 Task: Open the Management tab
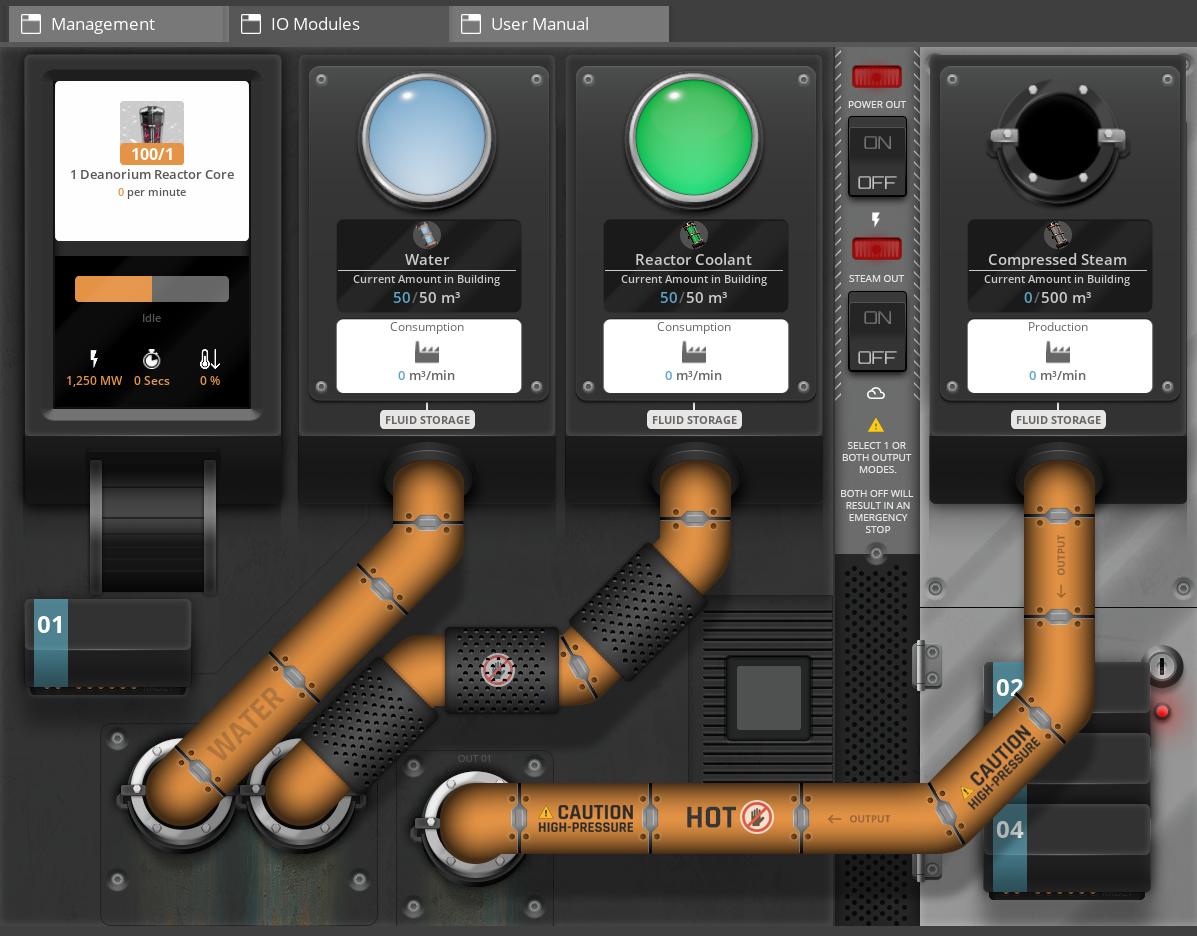[118, 24]
